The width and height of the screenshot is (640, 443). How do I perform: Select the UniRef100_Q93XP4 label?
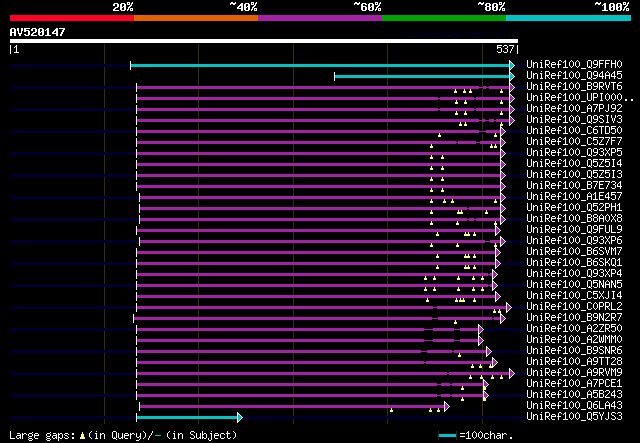coord(574,274)
